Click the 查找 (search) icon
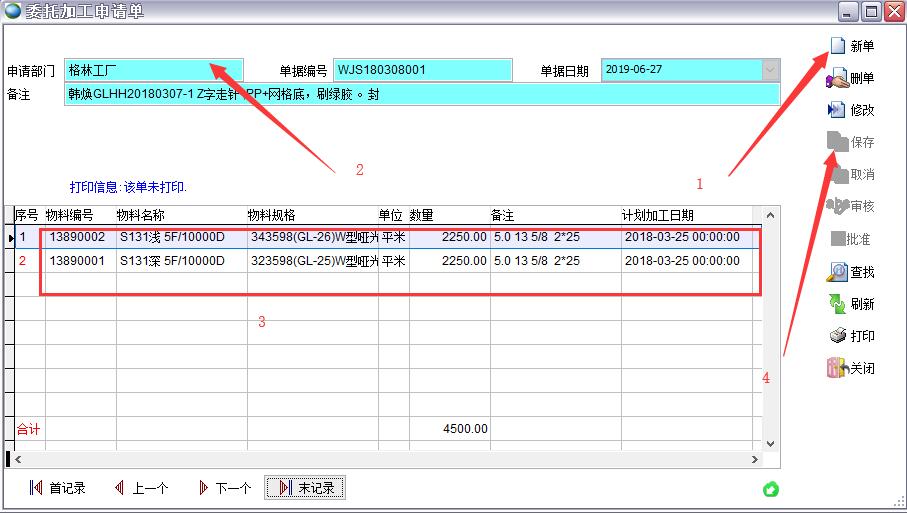 click(837, 272)
